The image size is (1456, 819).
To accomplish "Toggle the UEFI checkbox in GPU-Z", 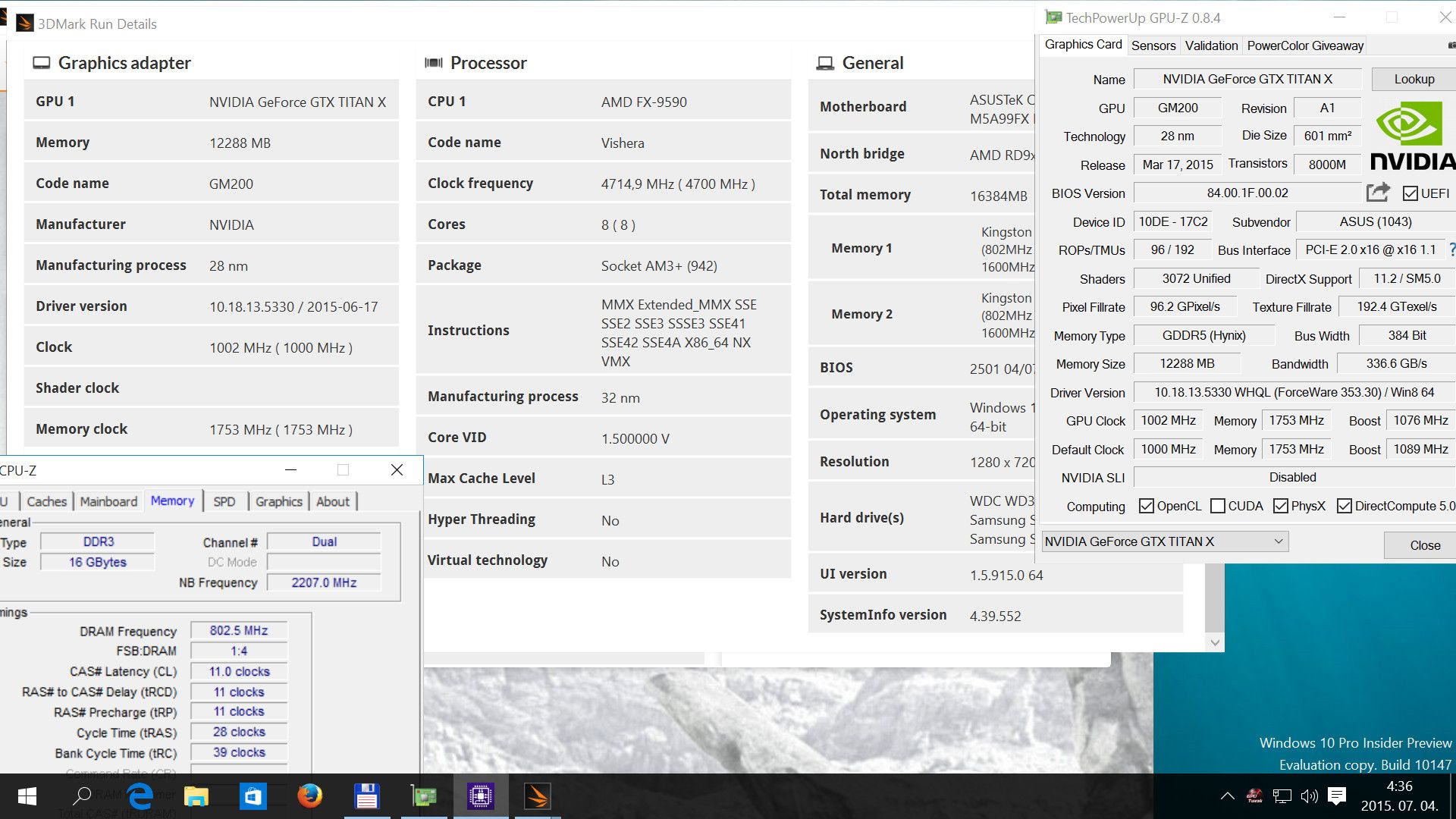I will point(1410,193).
